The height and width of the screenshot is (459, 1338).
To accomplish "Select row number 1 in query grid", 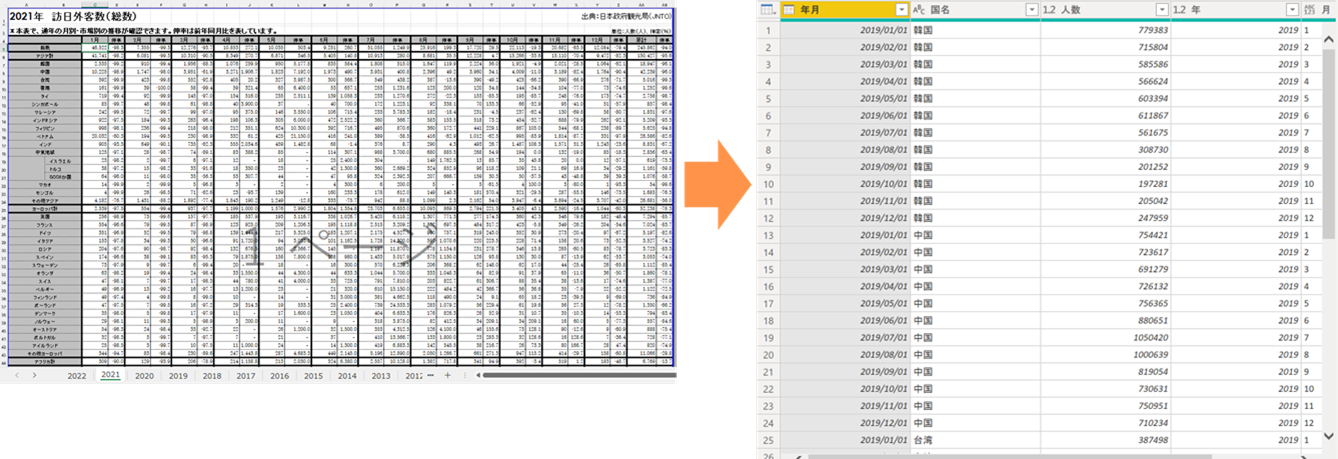I will 769,30.
